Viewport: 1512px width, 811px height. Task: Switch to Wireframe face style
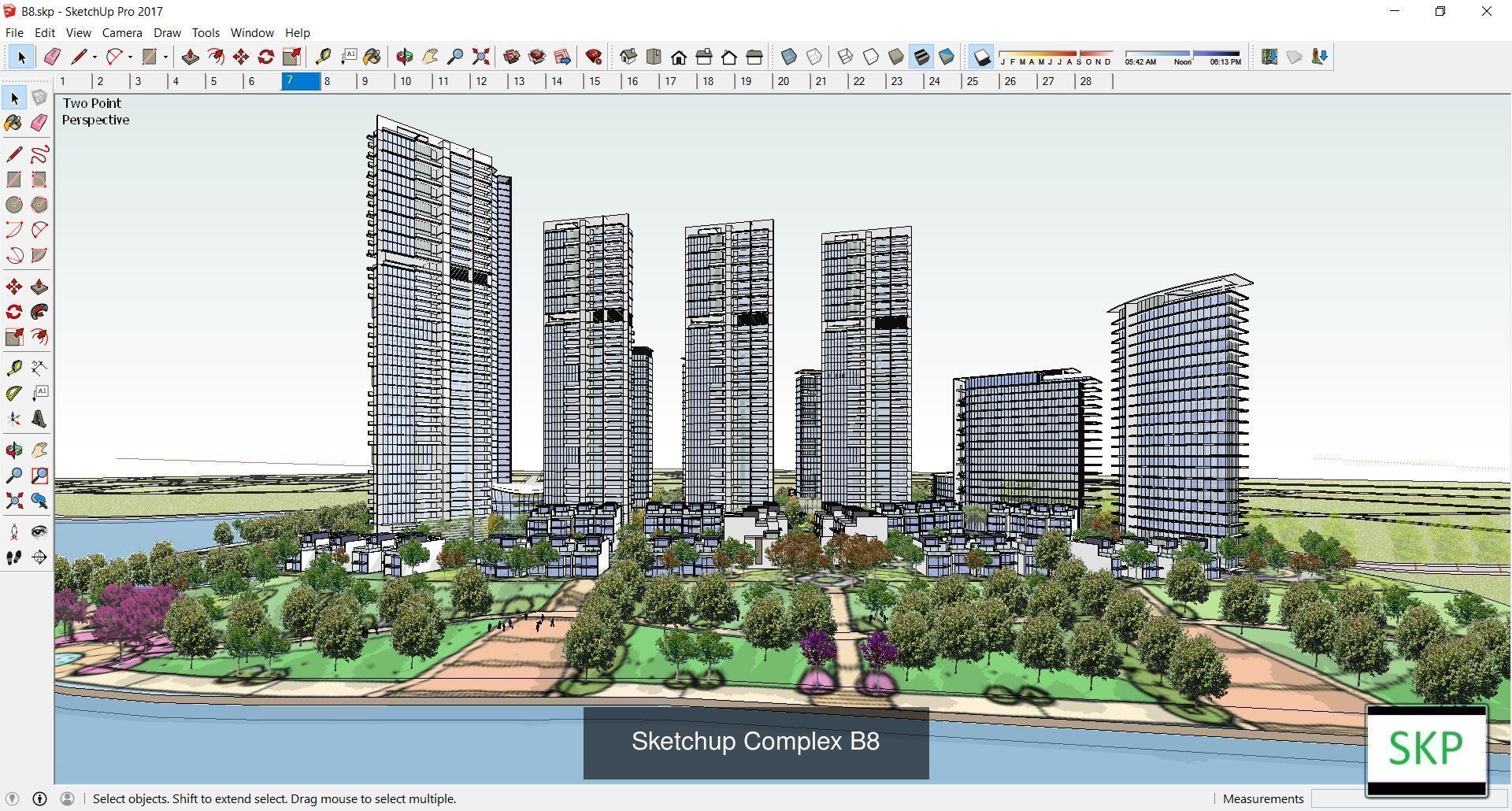click(x=846, y=57)
